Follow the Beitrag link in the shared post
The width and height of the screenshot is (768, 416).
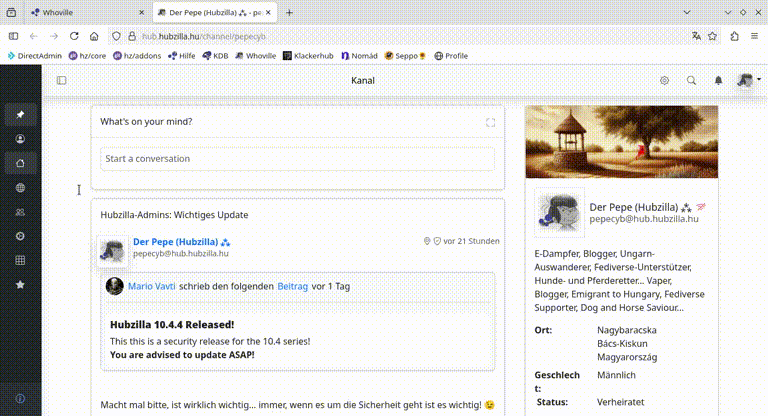click(293, 286)
